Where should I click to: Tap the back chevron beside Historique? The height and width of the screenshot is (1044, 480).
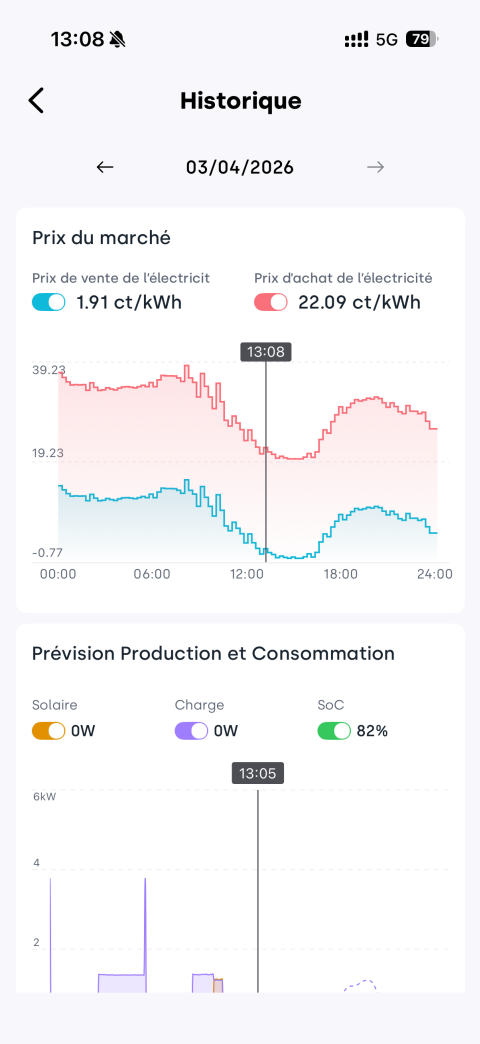(x=36, y=101)
